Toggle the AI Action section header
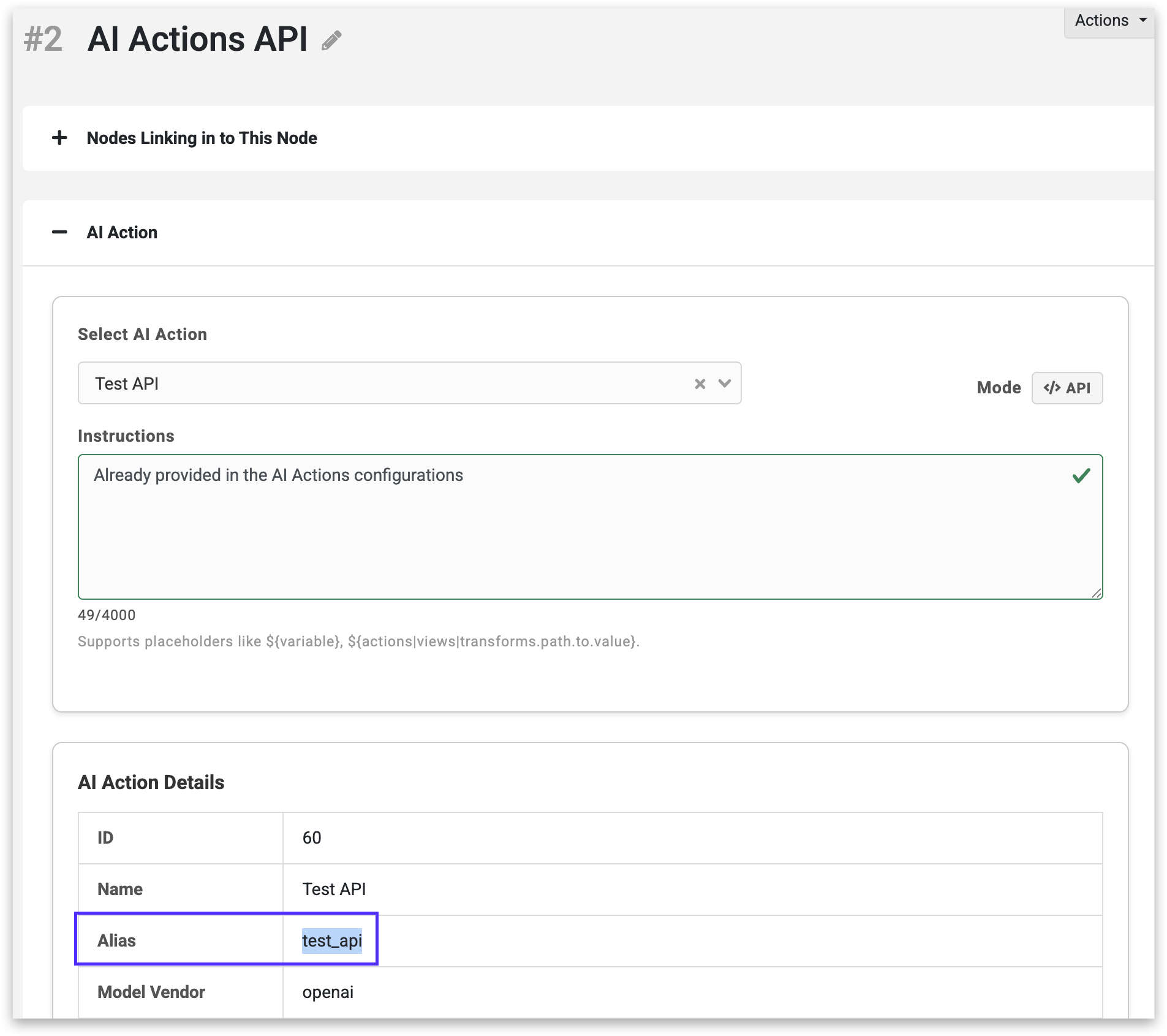The height and width of the screenshot is (1036, 1167). 122,233
